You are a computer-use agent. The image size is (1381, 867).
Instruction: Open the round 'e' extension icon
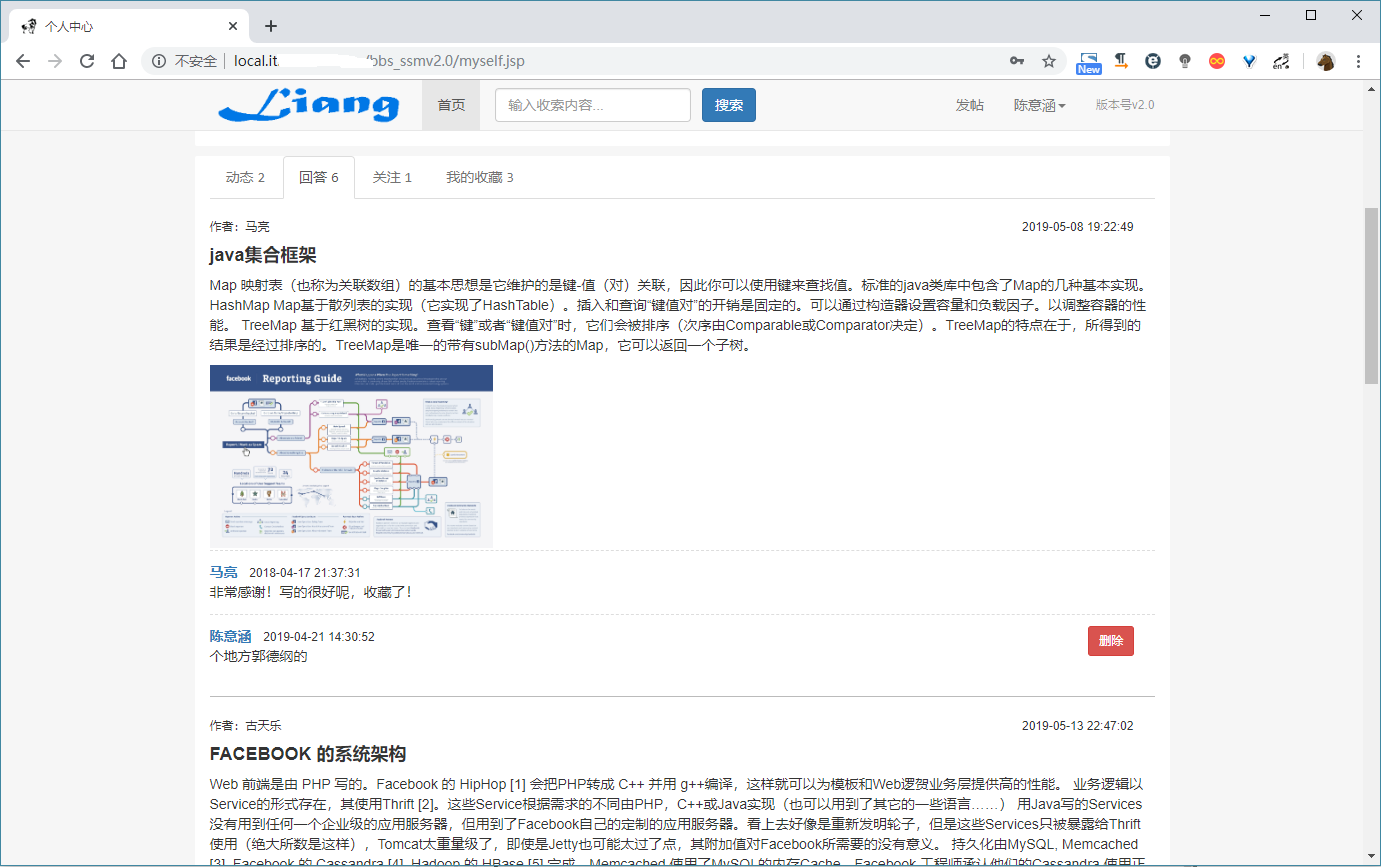[x=1153, y=61]
